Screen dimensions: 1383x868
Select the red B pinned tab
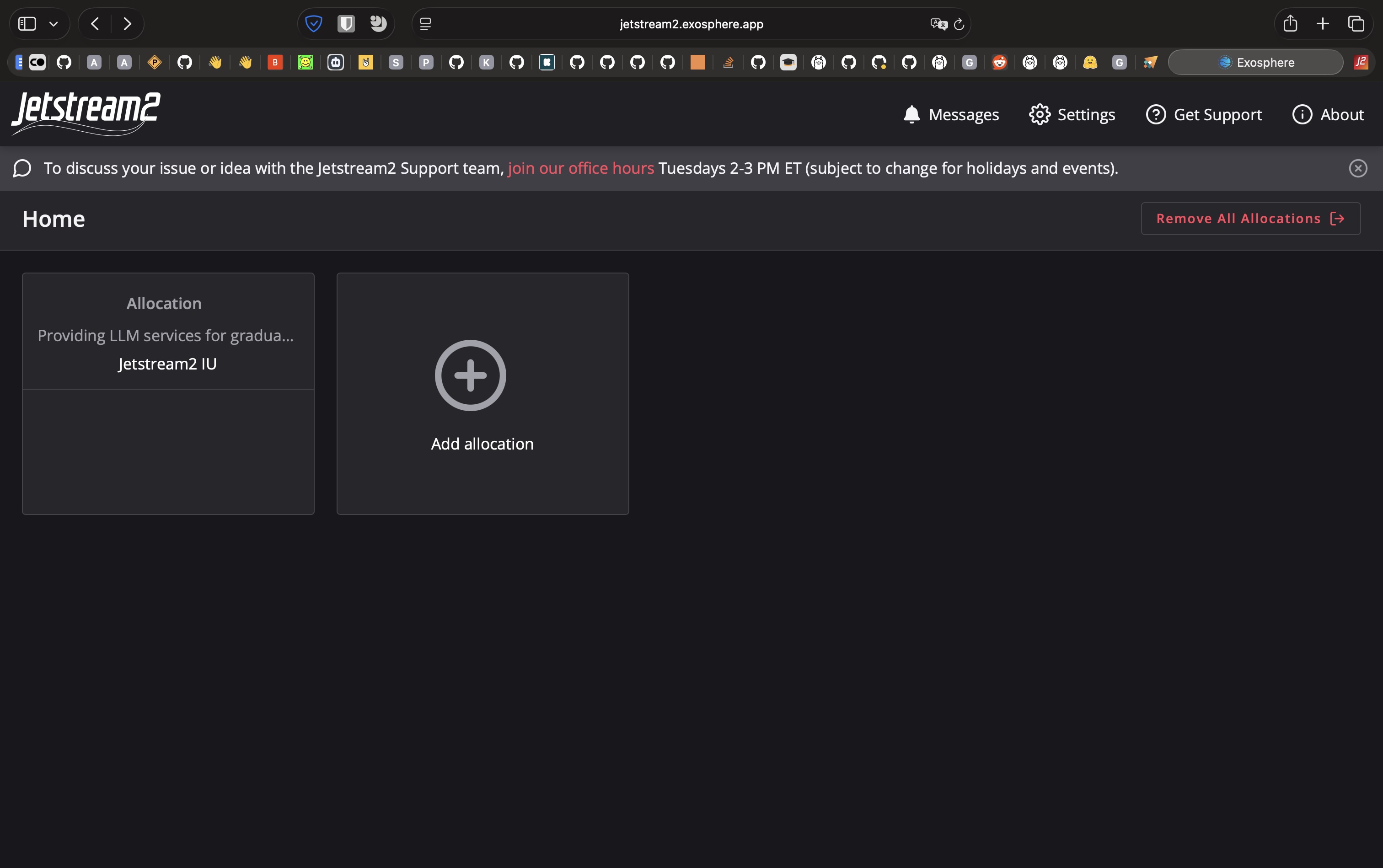point(275,62)
